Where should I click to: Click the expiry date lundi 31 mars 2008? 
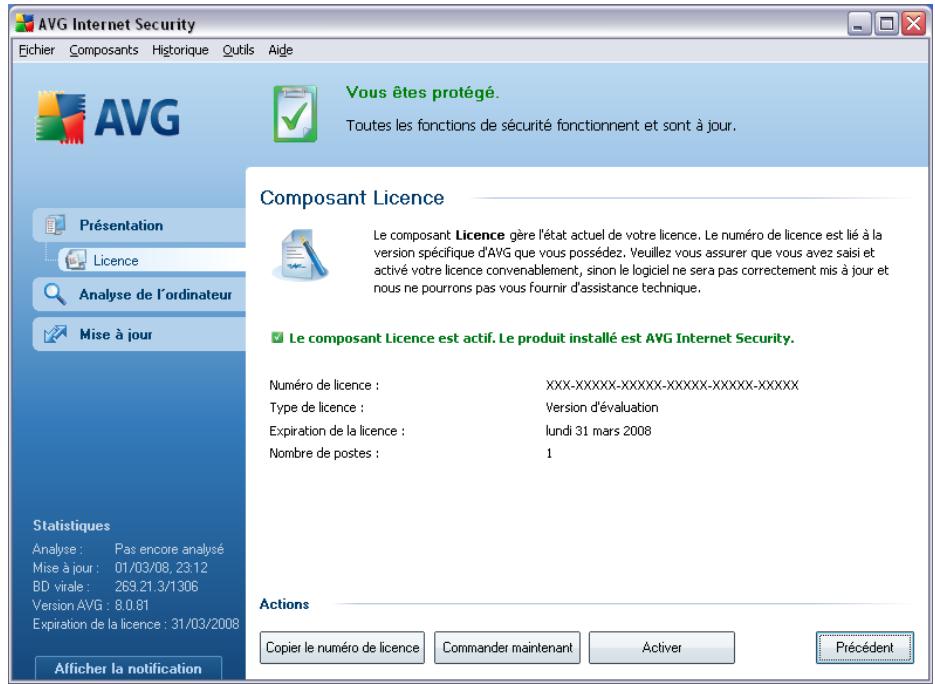(x=598, y=431)
